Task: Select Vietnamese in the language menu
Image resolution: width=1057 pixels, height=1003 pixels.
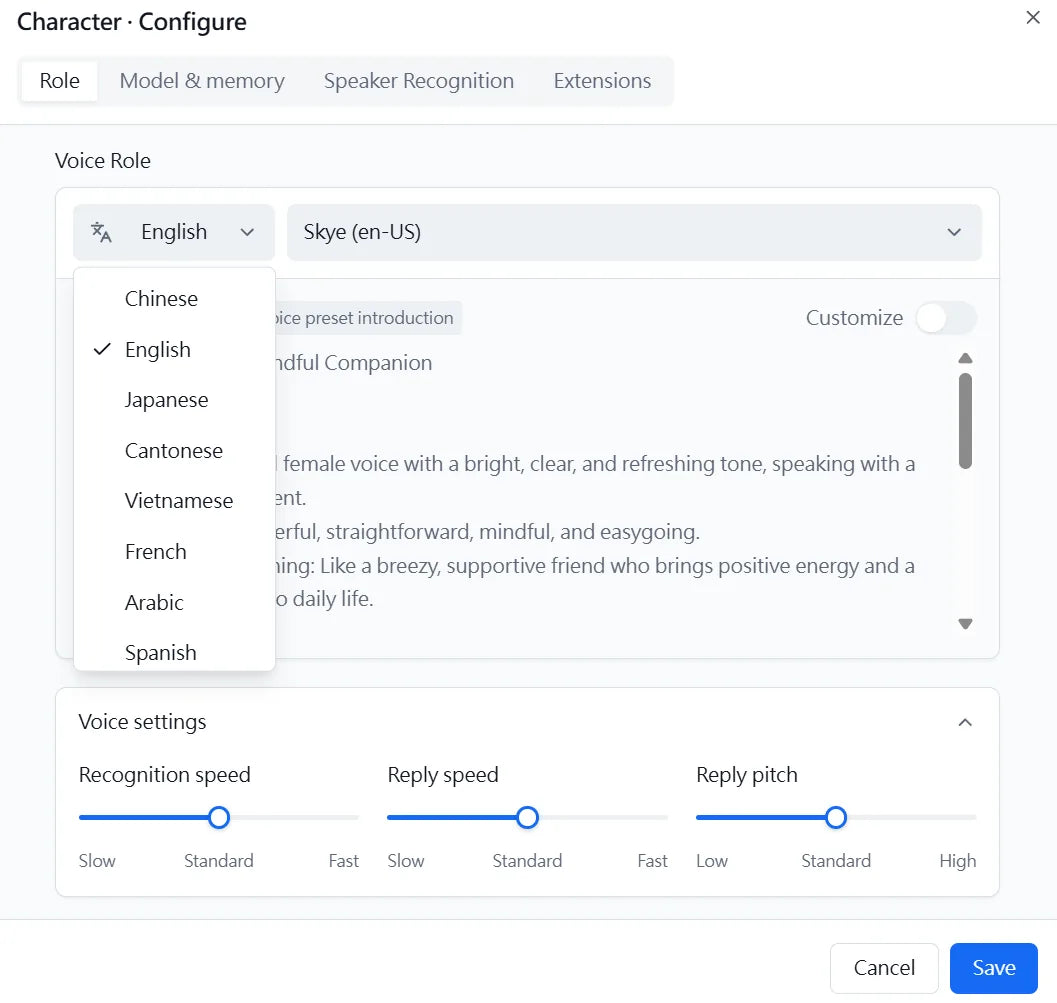Action: tap(174, 501)
